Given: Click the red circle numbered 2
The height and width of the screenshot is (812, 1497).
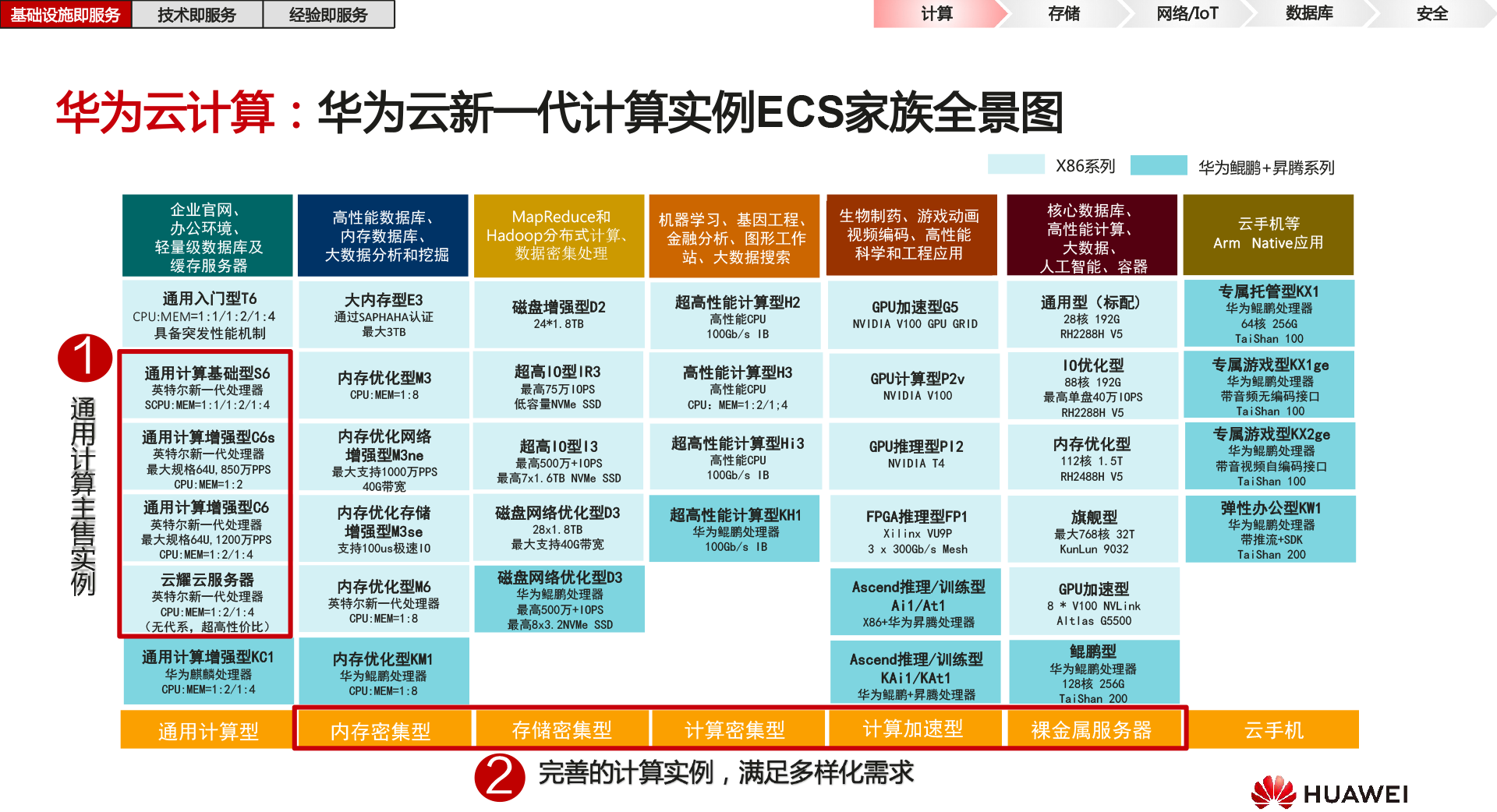Looking at the screenshot, I should [x=499, y=776].
